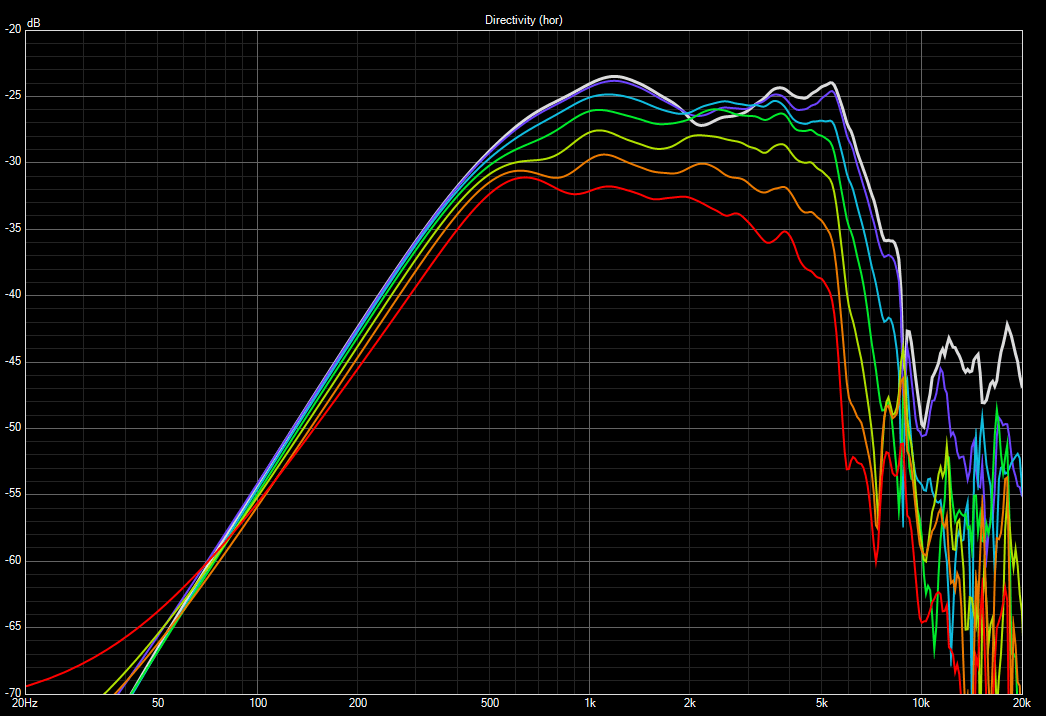Click the '200' frequency axis label
The width and height of the screenshot is (1046, 716).
(358, 703)
